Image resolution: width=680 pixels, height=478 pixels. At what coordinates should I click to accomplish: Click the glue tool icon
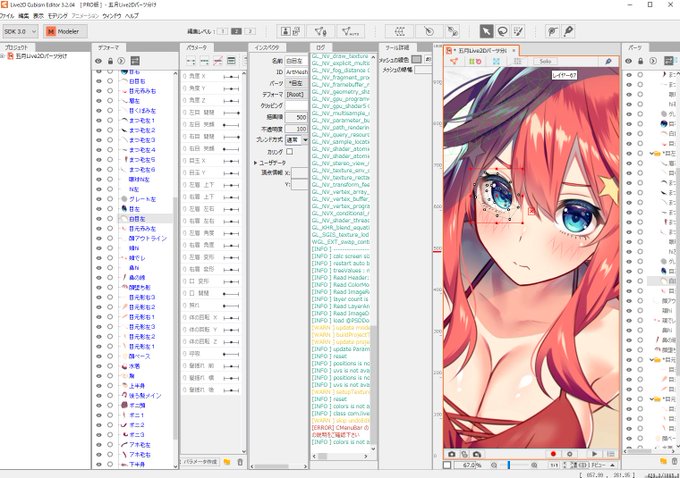pos(568,31)
